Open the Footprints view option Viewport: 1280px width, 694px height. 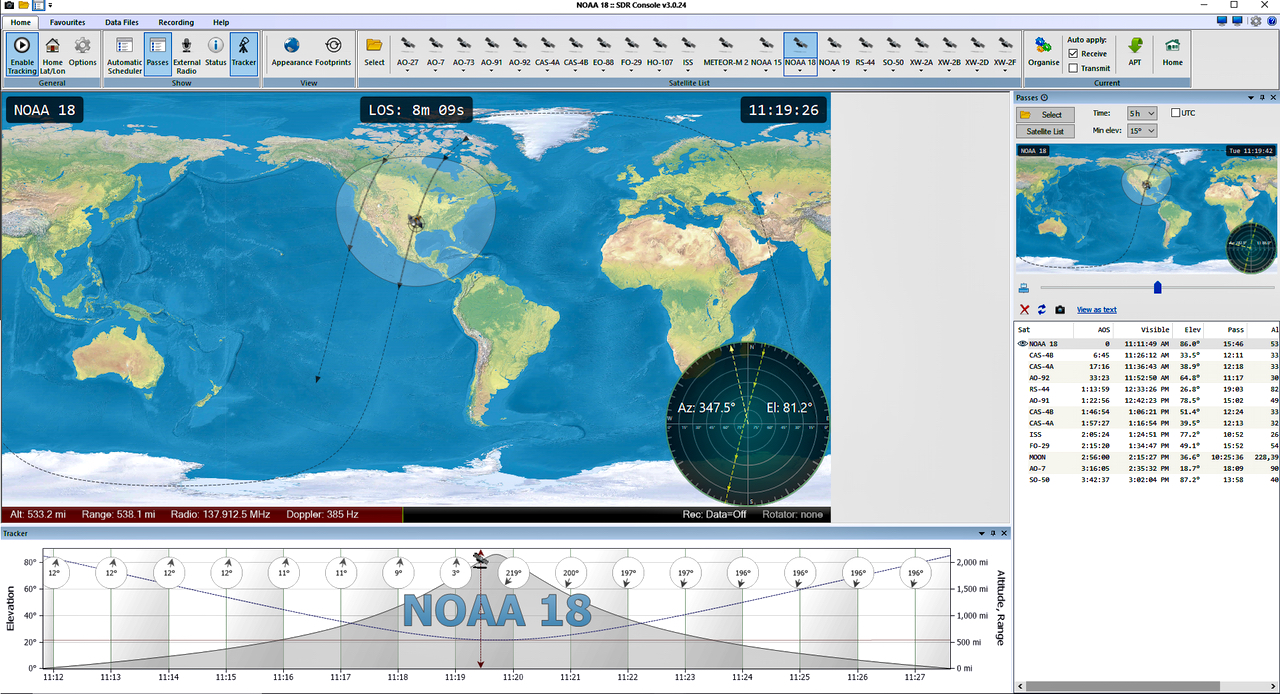point(333,53)
